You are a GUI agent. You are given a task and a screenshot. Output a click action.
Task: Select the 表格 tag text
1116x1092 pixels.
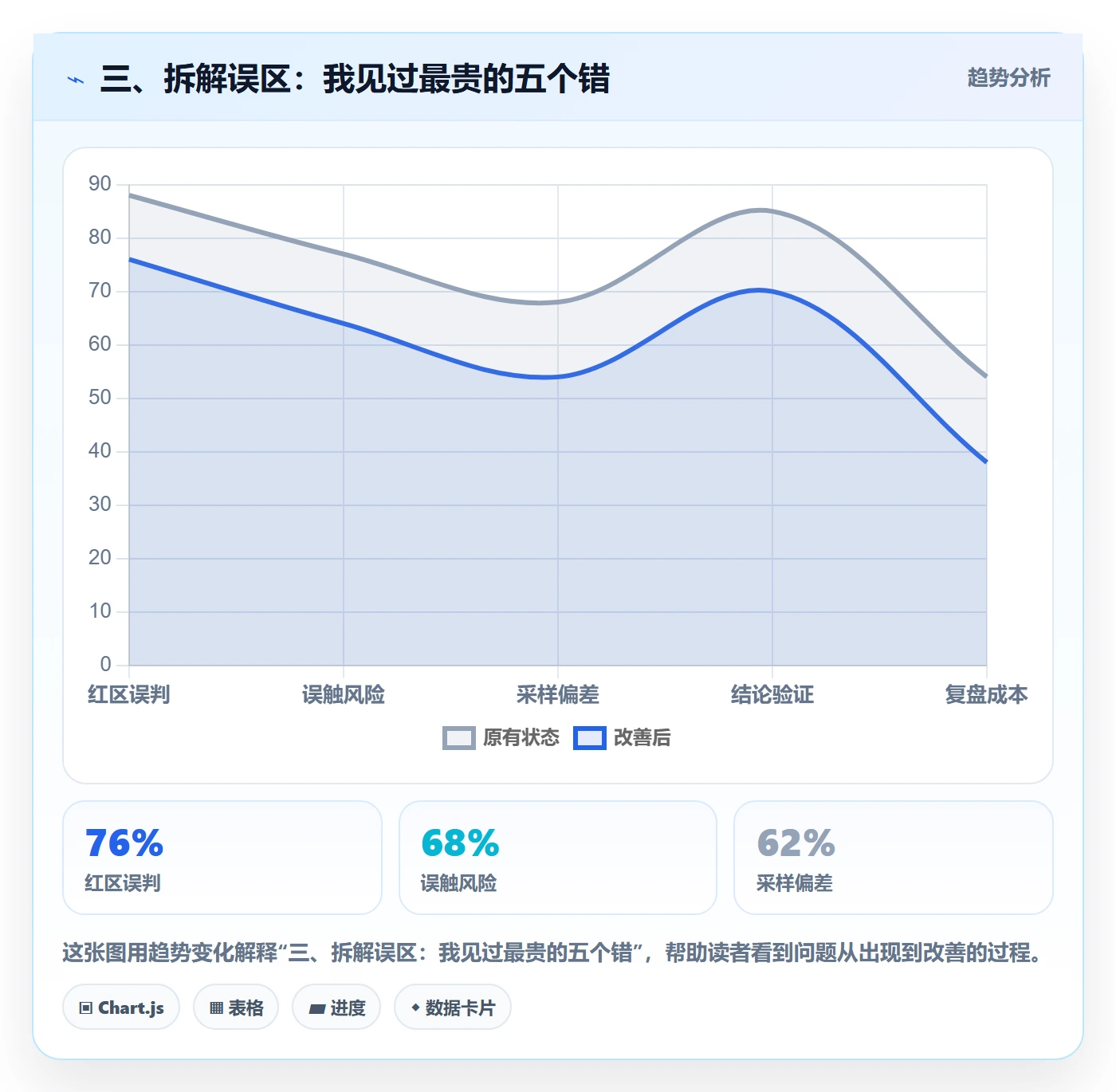coord(246,1008)
